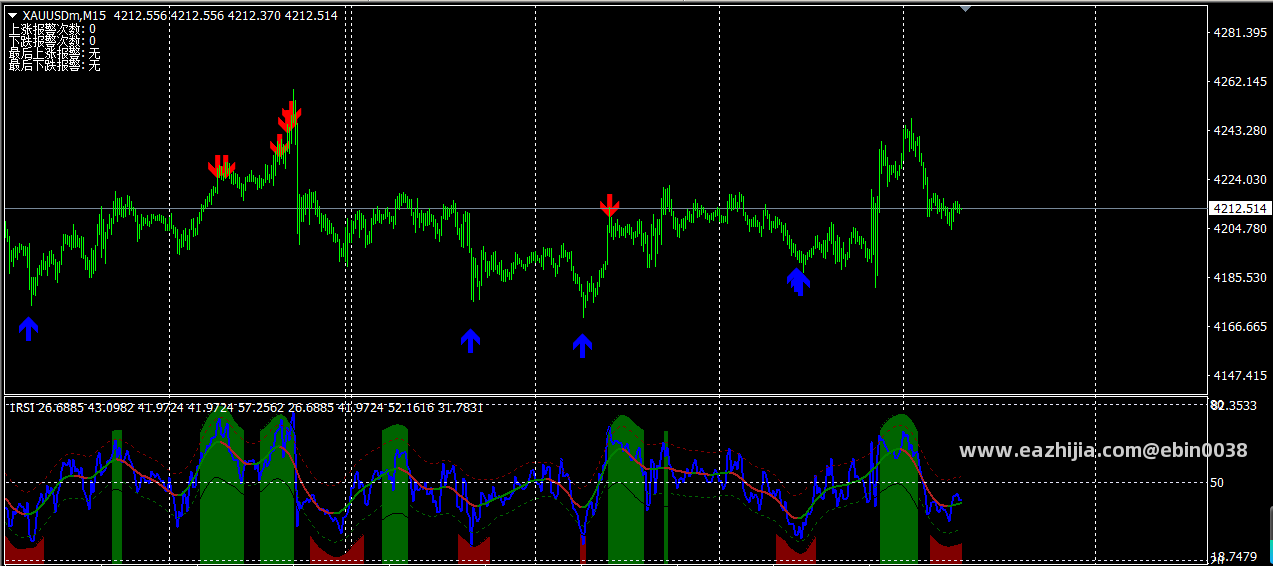Click the 4147.415 price scale value
This screenshot has height=566, width=1273.
(1240, 375)
